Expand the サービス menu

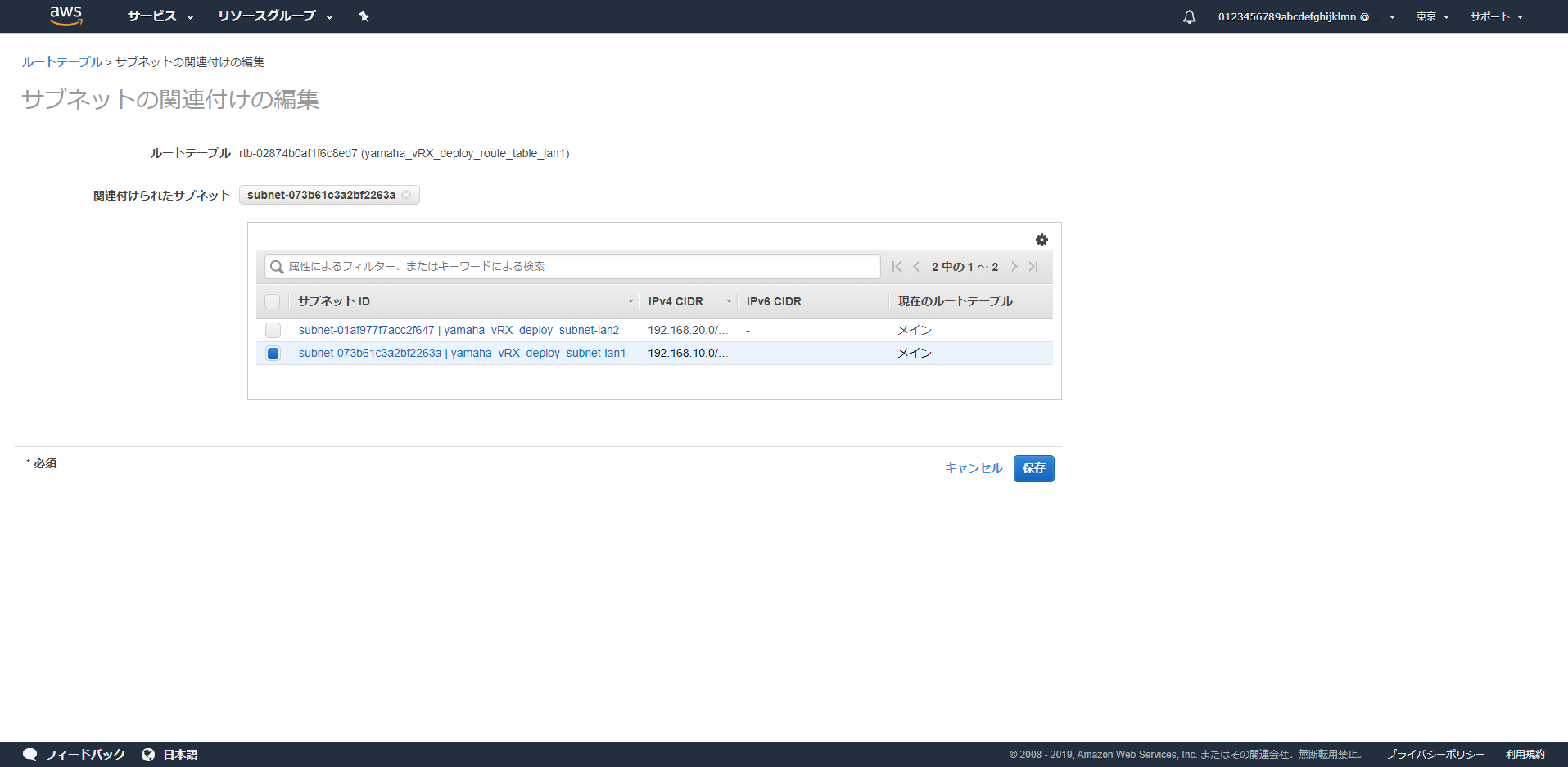point(160,16)
